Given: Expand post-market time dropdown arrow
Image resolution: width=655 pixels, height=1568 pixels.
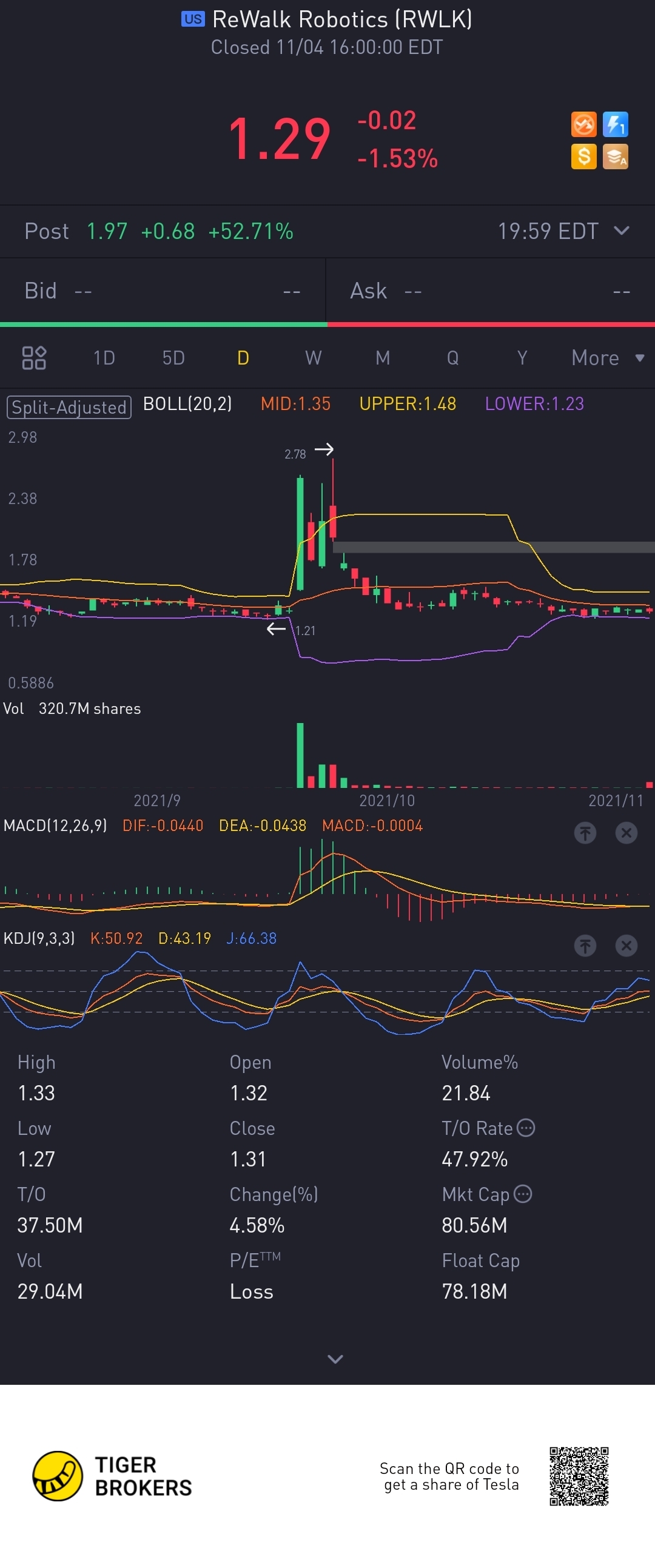Looking at the screenshot, I should (622, 230).
